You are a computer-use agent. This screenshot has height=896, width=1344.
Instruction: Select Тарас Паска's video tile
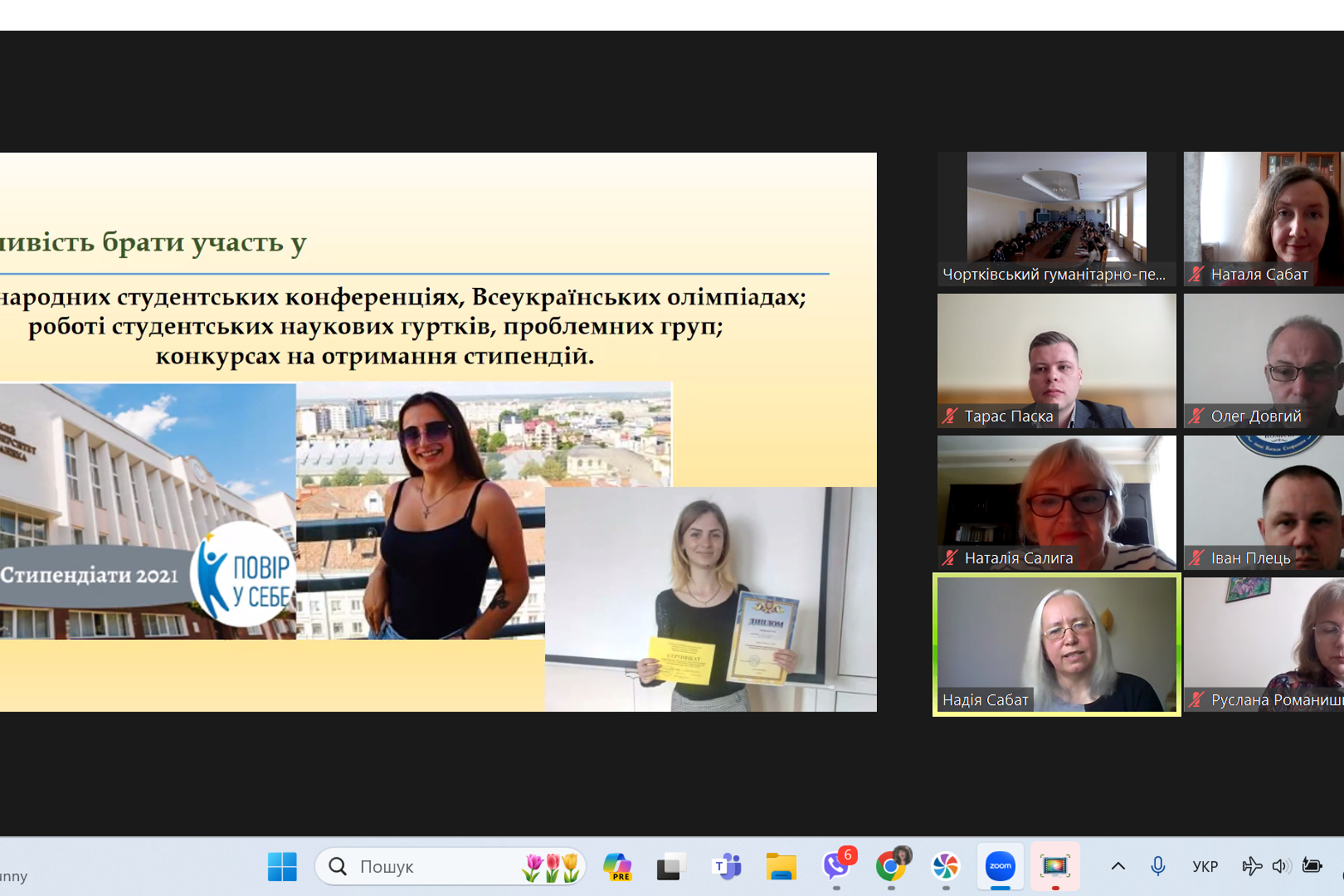1056,361
